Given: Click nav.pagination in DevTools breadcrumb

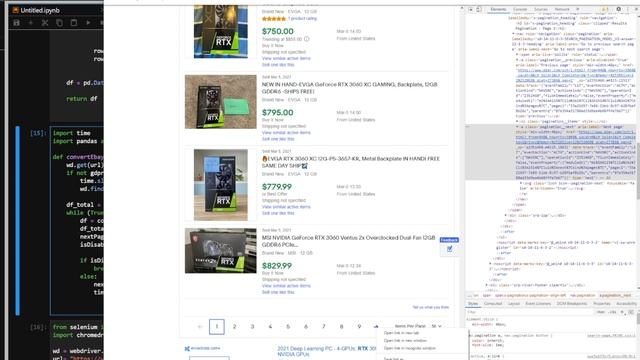Looking at the screenshot, I should 582,295.
